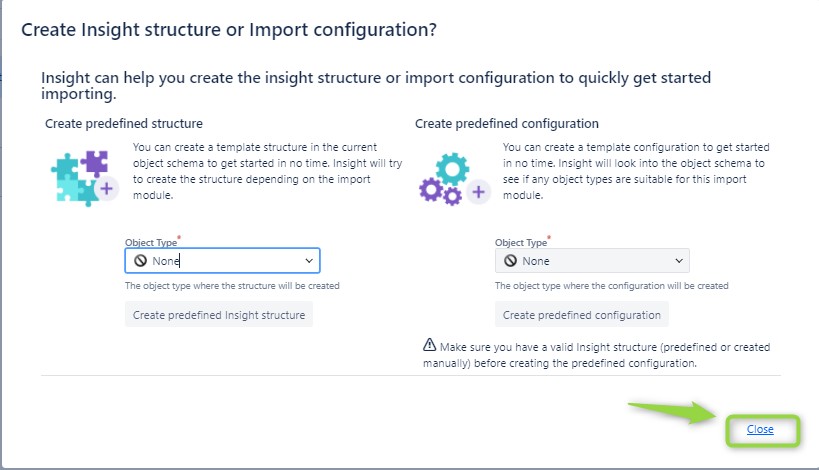Click the plus badge beside the gears

(478, 192)
